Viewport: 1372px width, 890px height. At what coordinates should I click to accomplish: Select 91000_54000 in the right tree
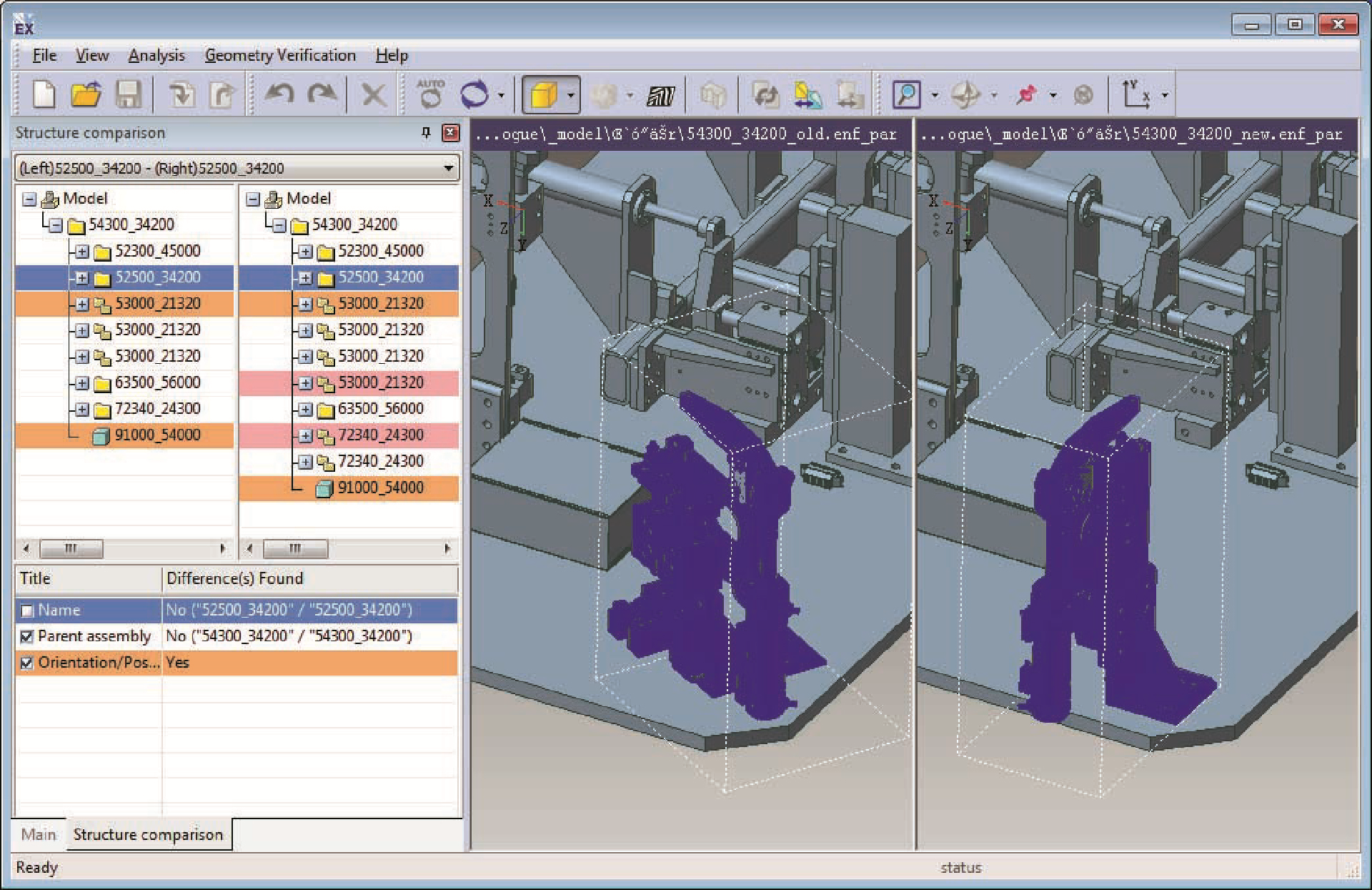point(380,488)
